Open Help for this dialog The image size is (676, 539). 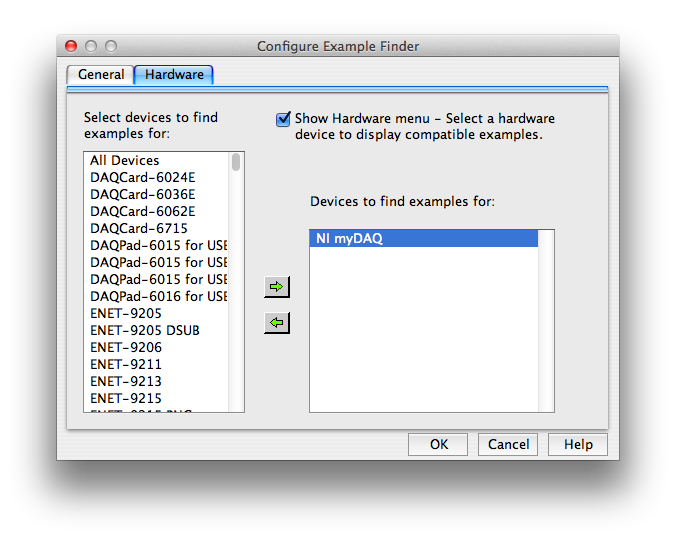pos(578,445)
